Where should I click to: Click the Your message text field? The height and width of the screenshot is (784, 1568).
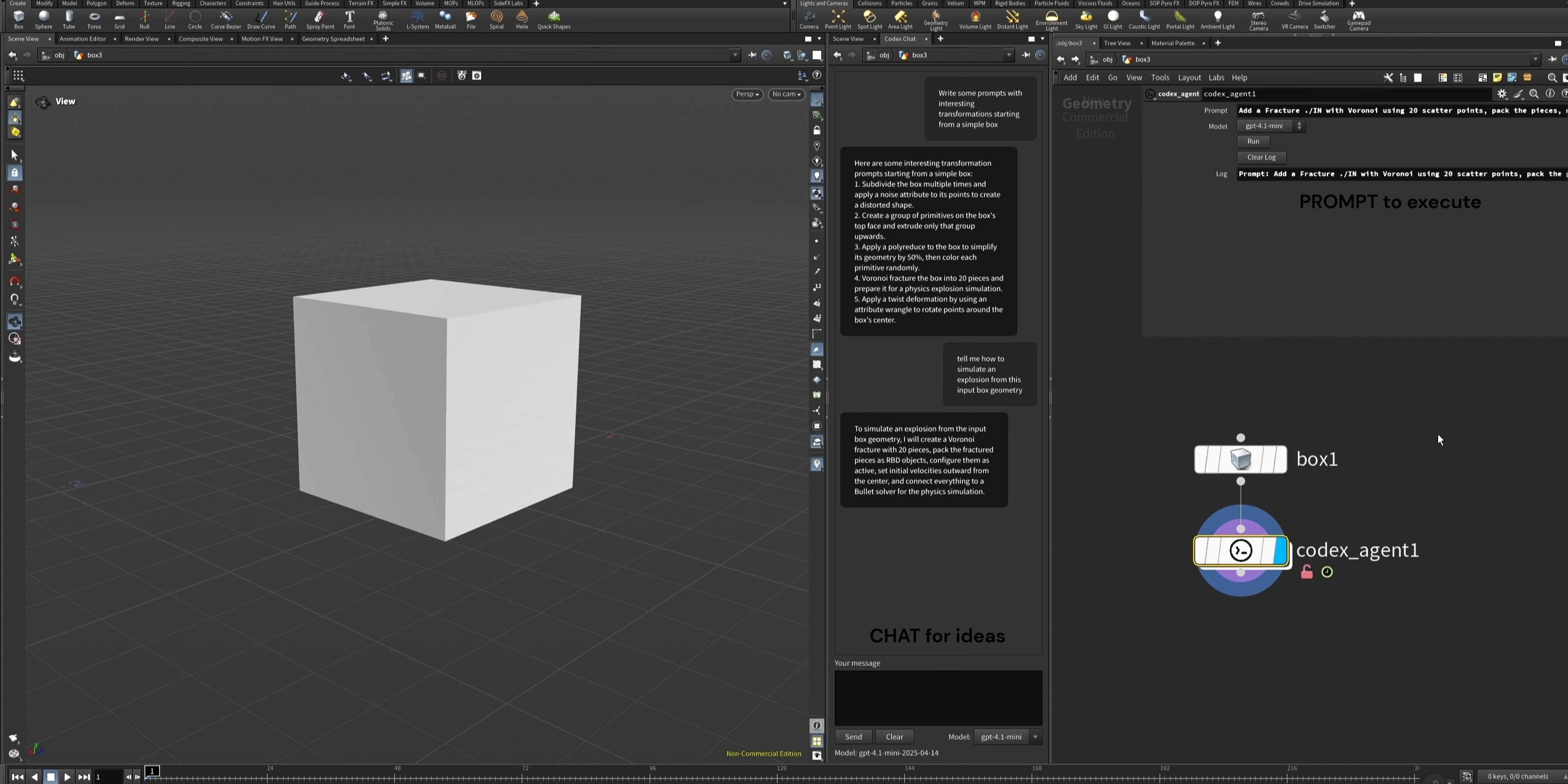(938, 698)
